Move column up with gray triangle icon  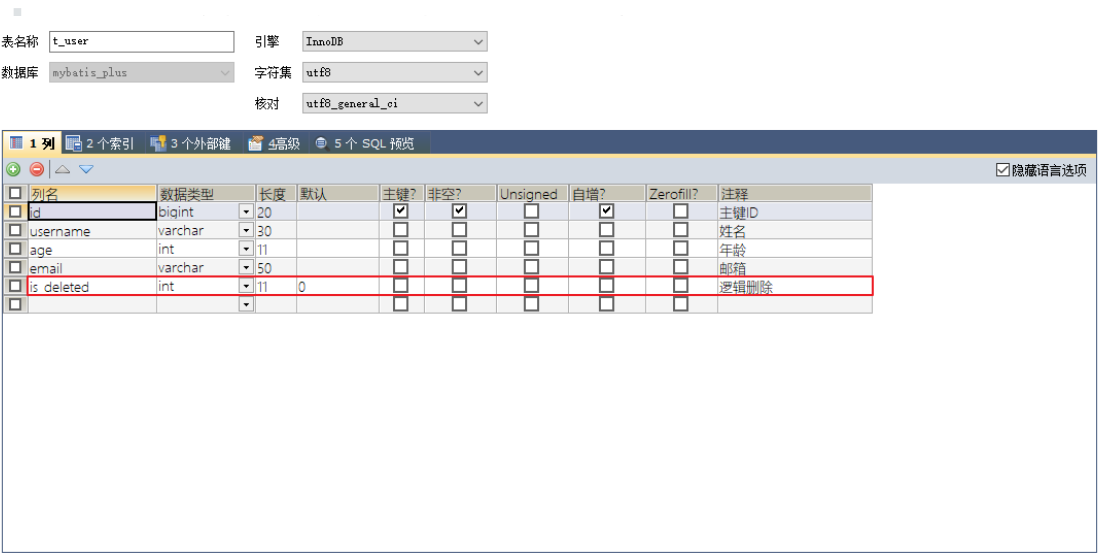(62, 169)
